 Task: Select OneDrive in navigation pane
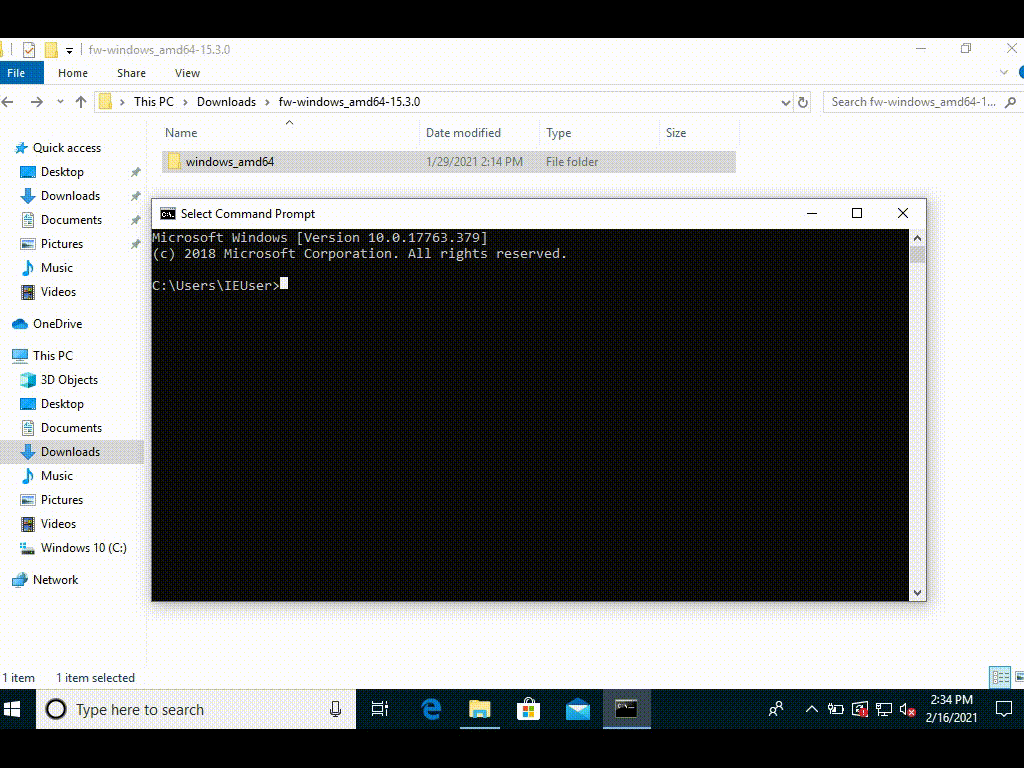coord(57,324)
